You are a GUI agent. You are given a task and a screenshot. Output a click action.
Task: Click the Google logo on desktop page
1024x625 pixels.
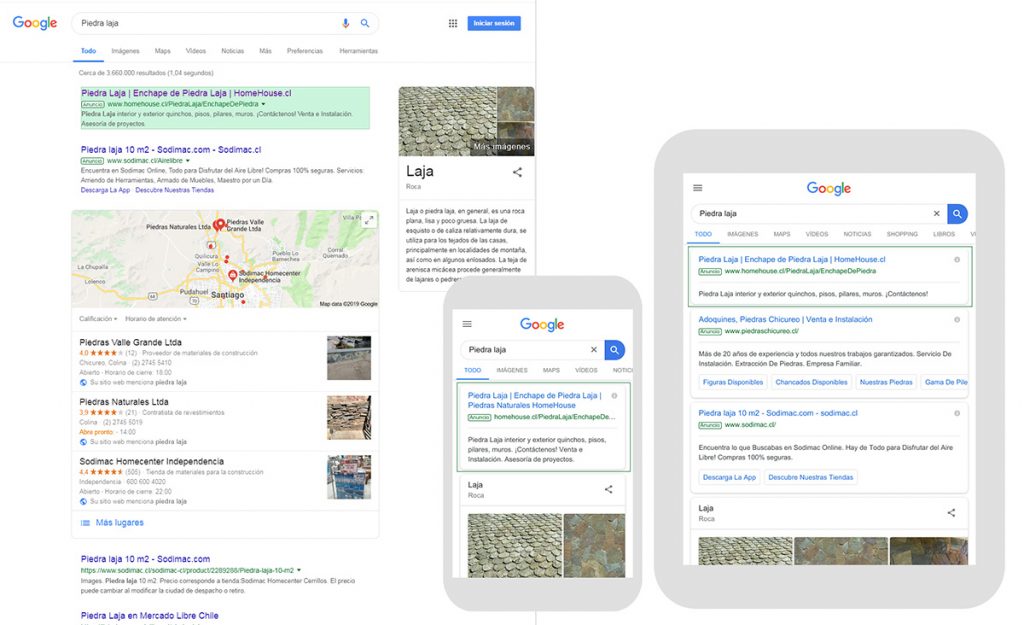click(35, 23)
